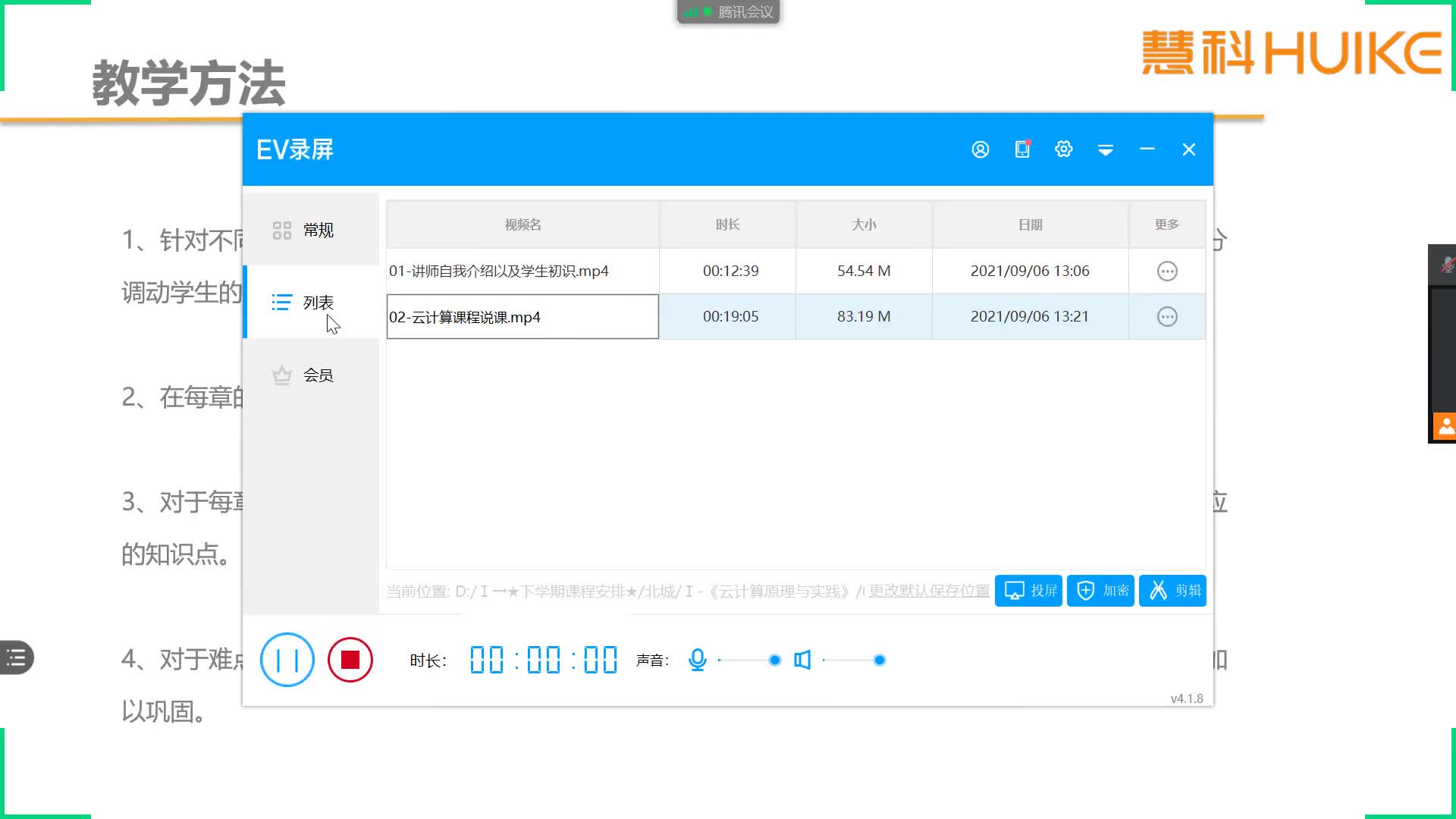This screenshot has height=819, width=1456.
Task: Open the 会员 tab
Action: tap(311, 375)
